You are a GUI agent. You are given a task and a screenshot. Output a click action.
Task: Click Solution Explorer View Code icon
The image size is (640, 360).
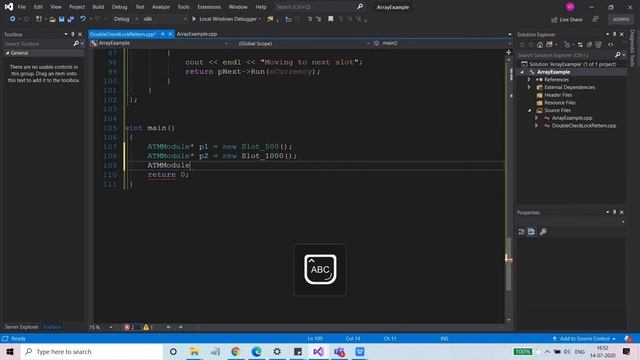(x=611, y=44)
